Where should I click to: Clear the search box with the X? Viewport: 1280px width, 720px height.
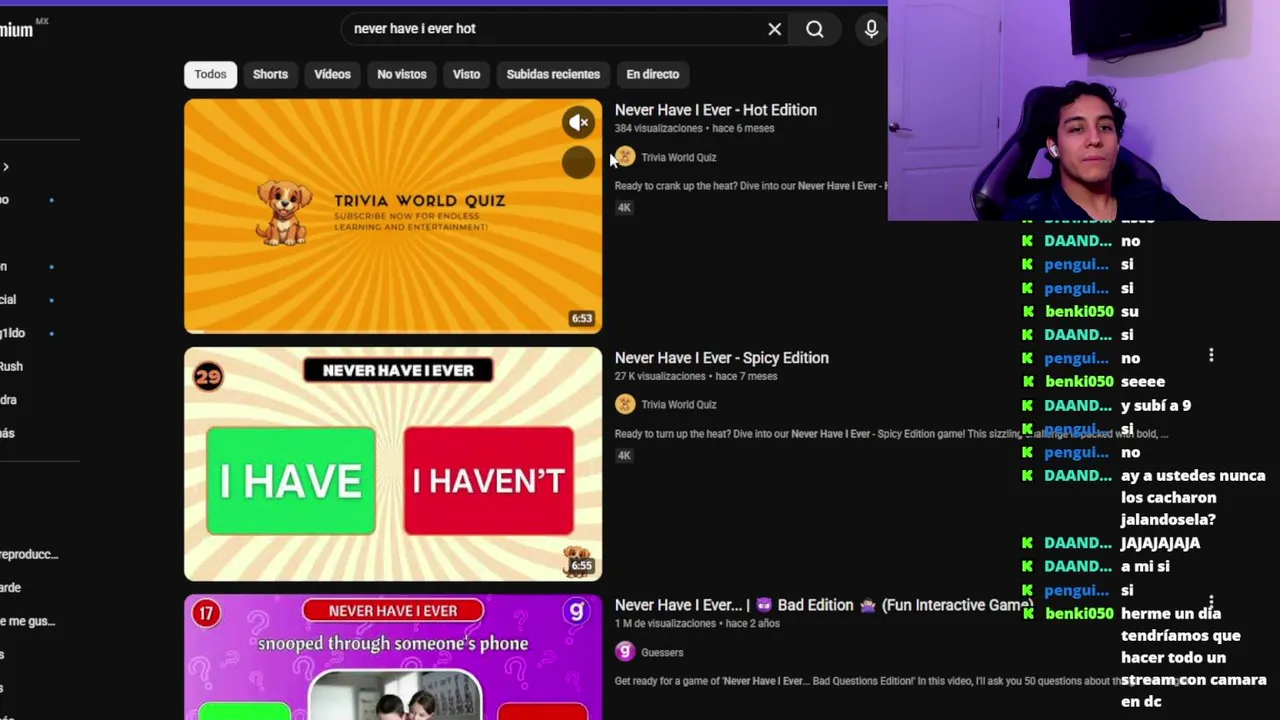pyautogui.click(x=774, y=29)
